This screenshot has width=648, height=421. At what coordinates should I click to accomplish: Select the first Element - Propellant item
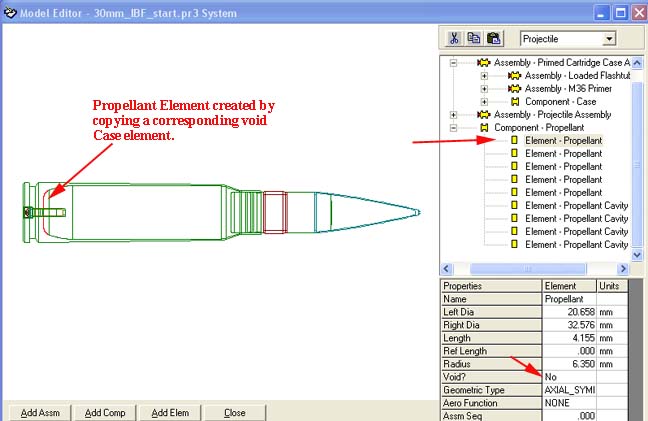click(x=563, y=141)
